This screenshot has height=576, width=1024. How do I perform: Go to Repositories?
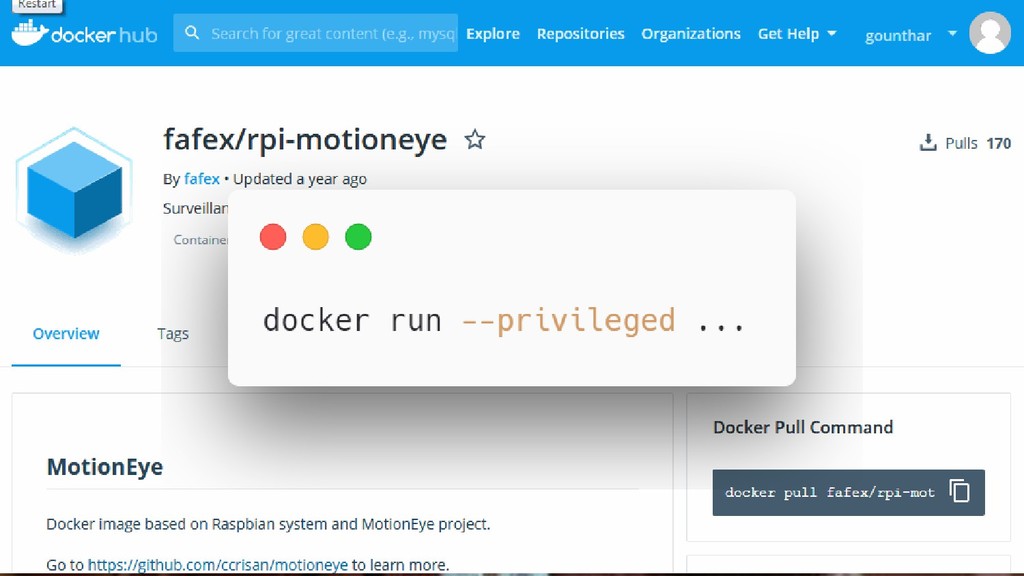click(x=581, y=33)
